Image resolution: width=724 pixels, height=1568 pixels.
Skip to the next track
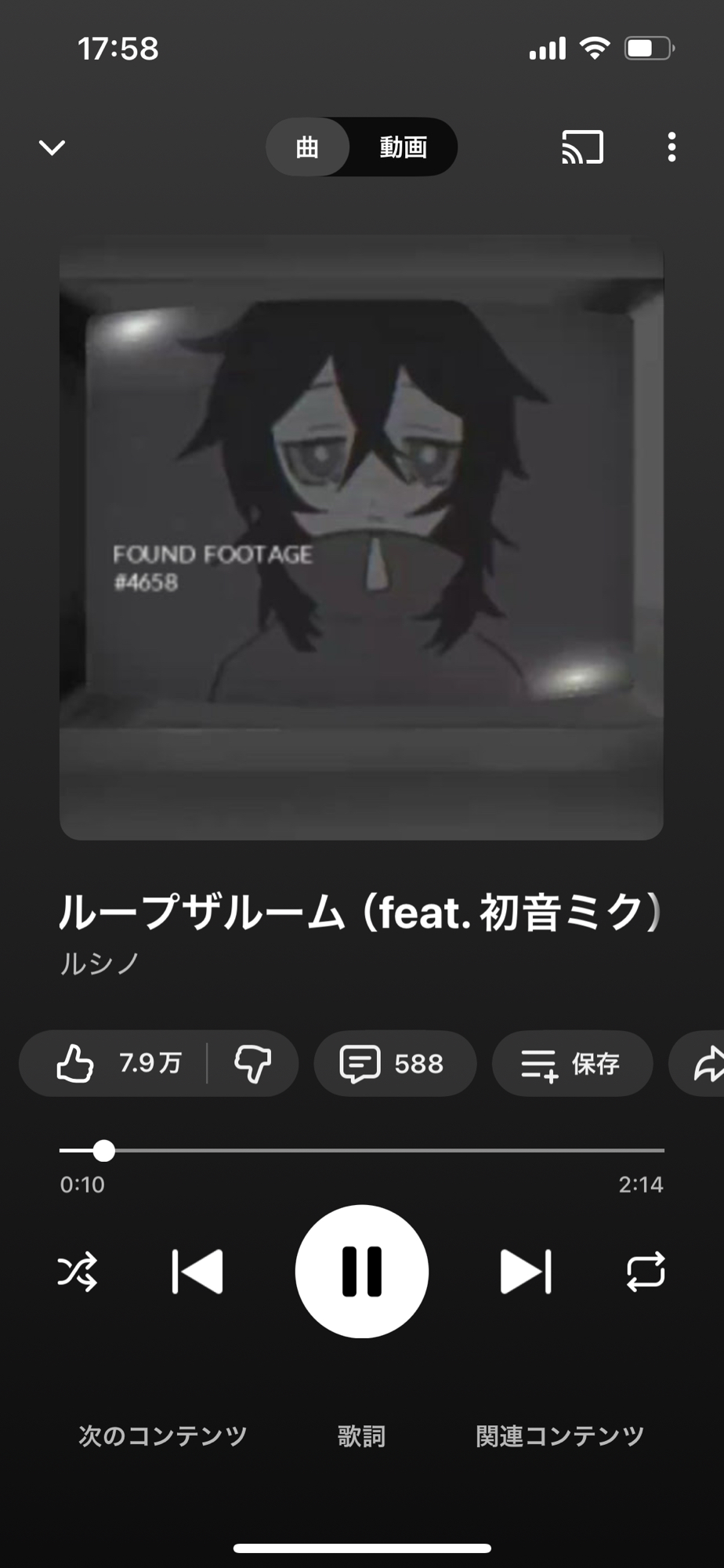click(526, 1271)
